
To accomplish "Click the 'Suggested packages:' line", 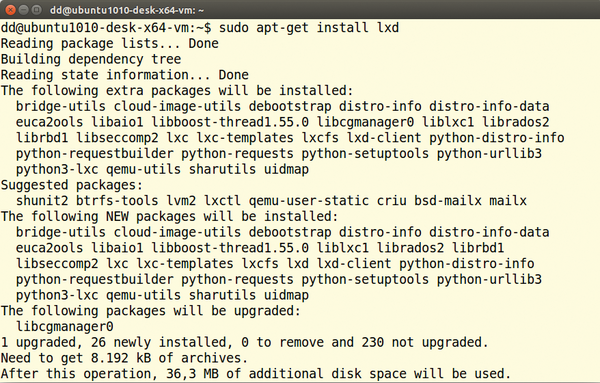I will click(72, 185).
